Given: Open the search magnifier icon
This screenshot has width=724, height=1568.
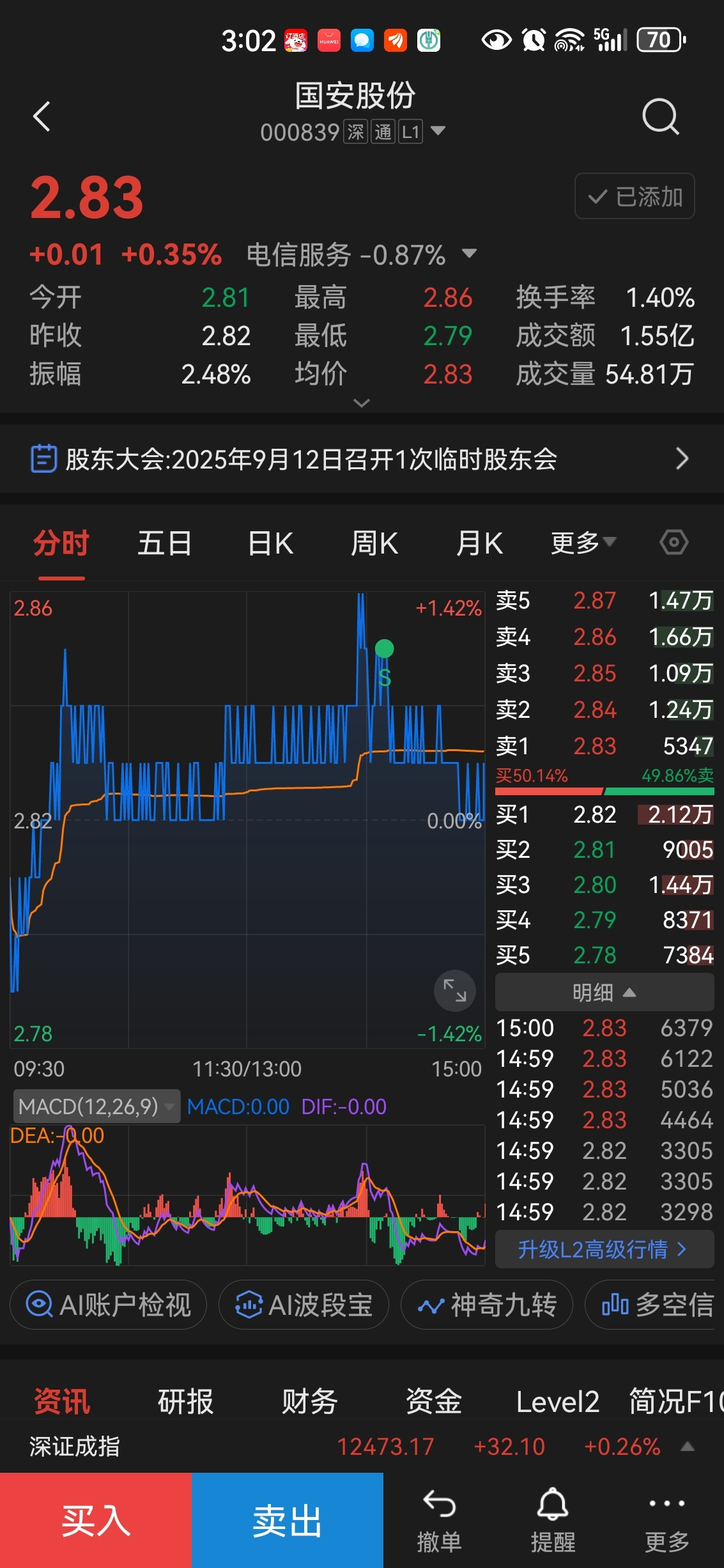Looking at the screenshot, I should click(660, 116).
